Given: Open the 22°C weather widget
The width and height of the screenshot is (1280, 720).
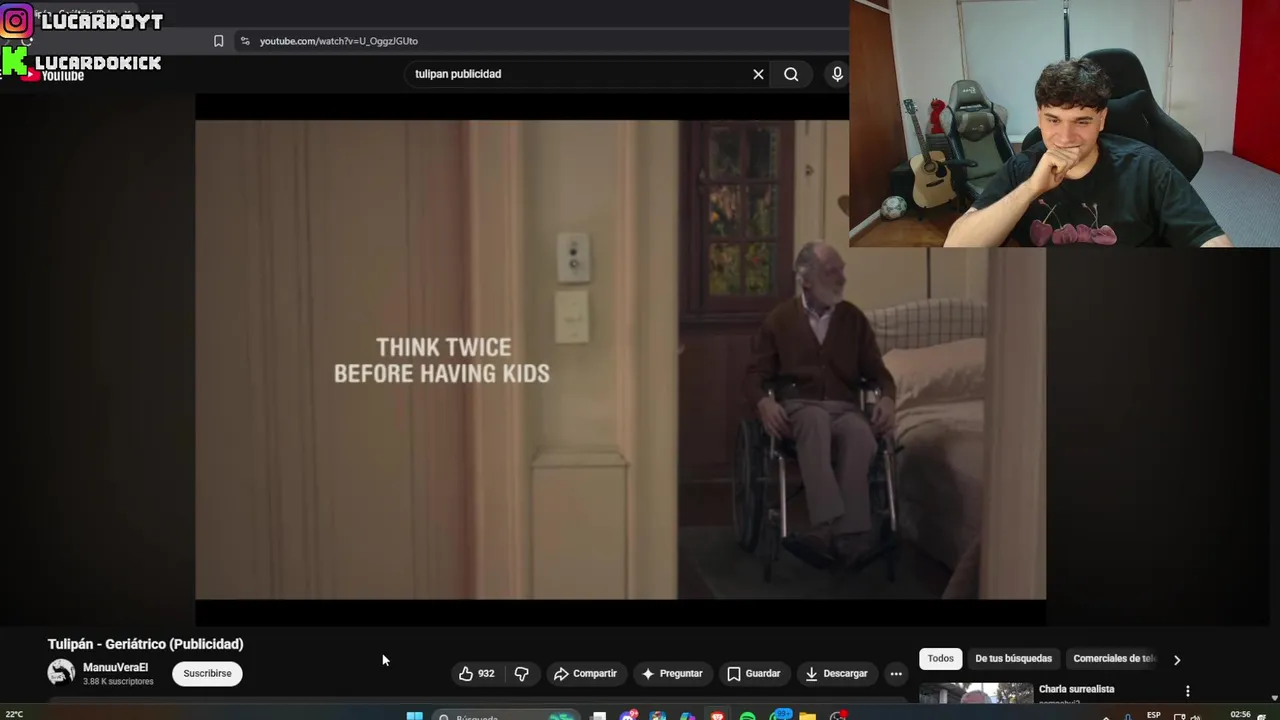Looking at the screenshot, I should 14,714.
